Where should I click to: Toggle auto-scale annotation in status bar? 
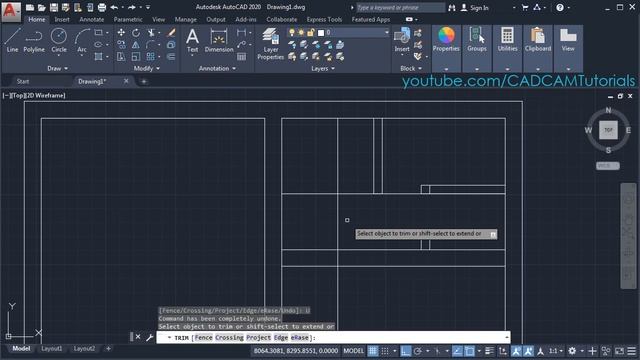point(528,351)
